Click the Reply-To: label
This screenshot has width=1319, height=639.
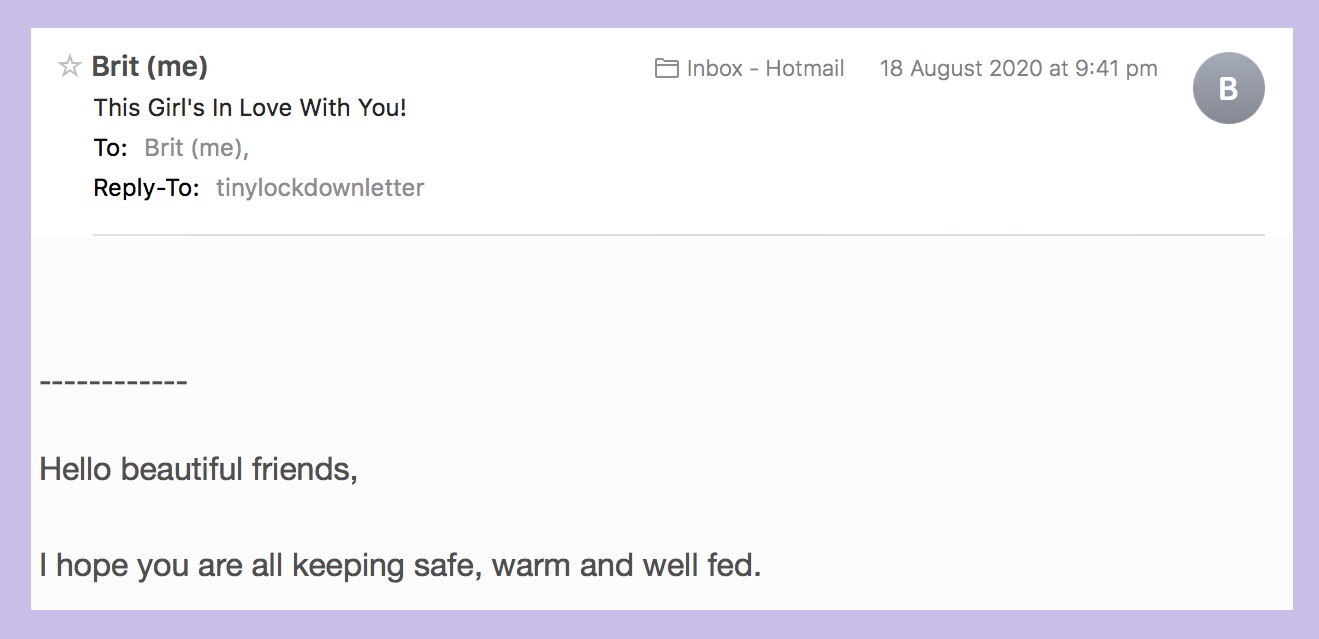(x=147, y=187)
